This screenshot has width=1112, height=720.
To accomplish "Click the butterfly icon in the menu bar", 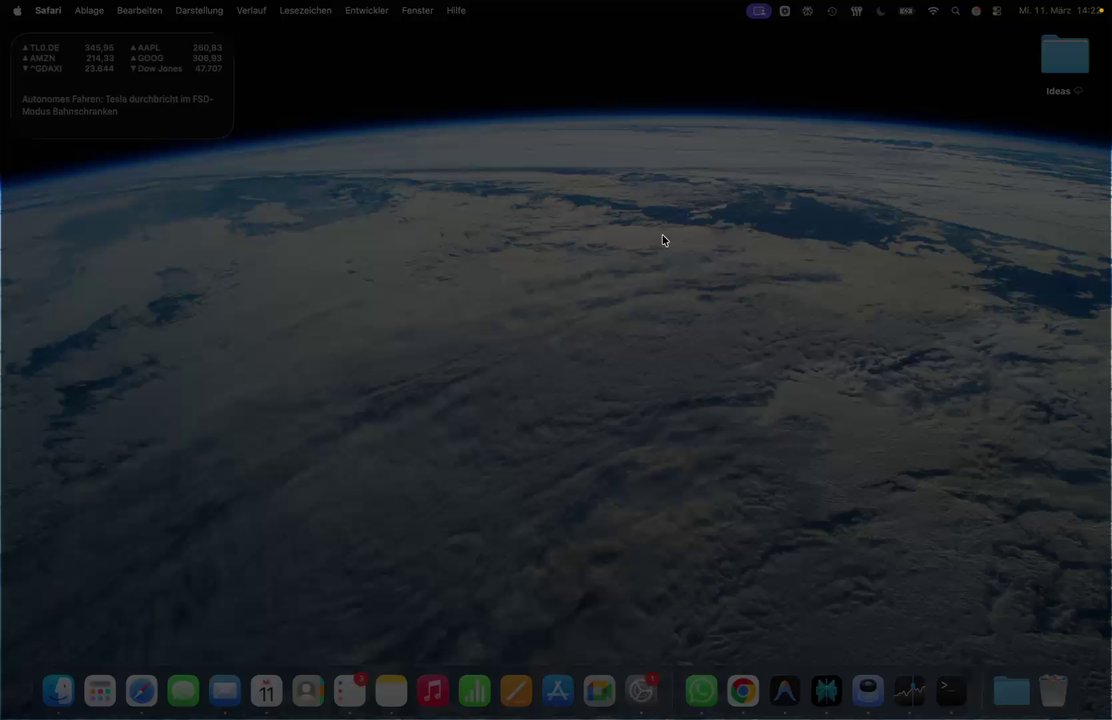I will (x=808, y=11).
